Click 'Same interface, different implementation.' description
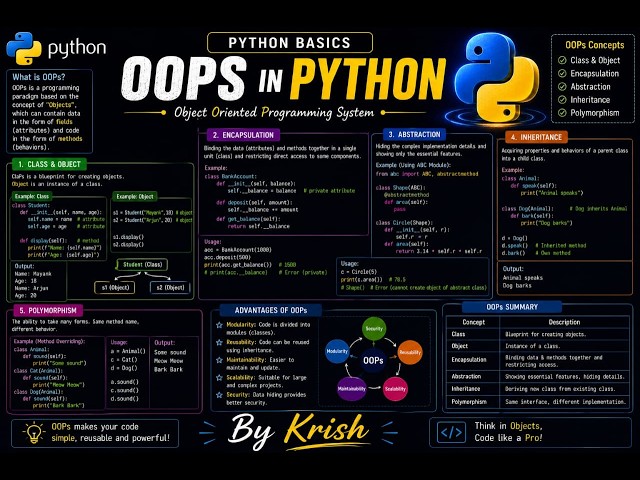Image resolution: width=640 pixels, height=480 pixels. pyautogui.click(x=566, y=402)
